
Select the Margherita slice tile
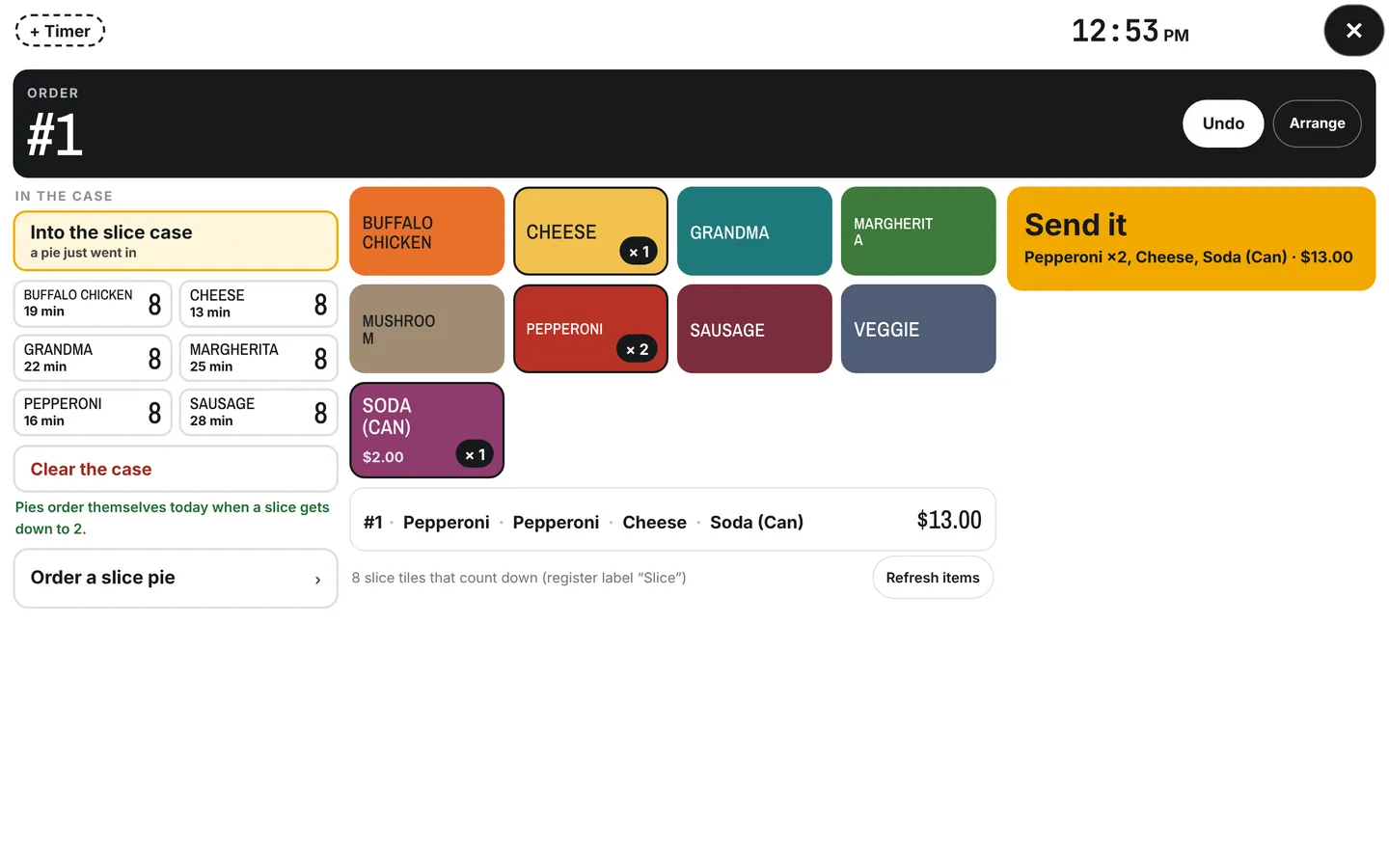click(918, 231)
